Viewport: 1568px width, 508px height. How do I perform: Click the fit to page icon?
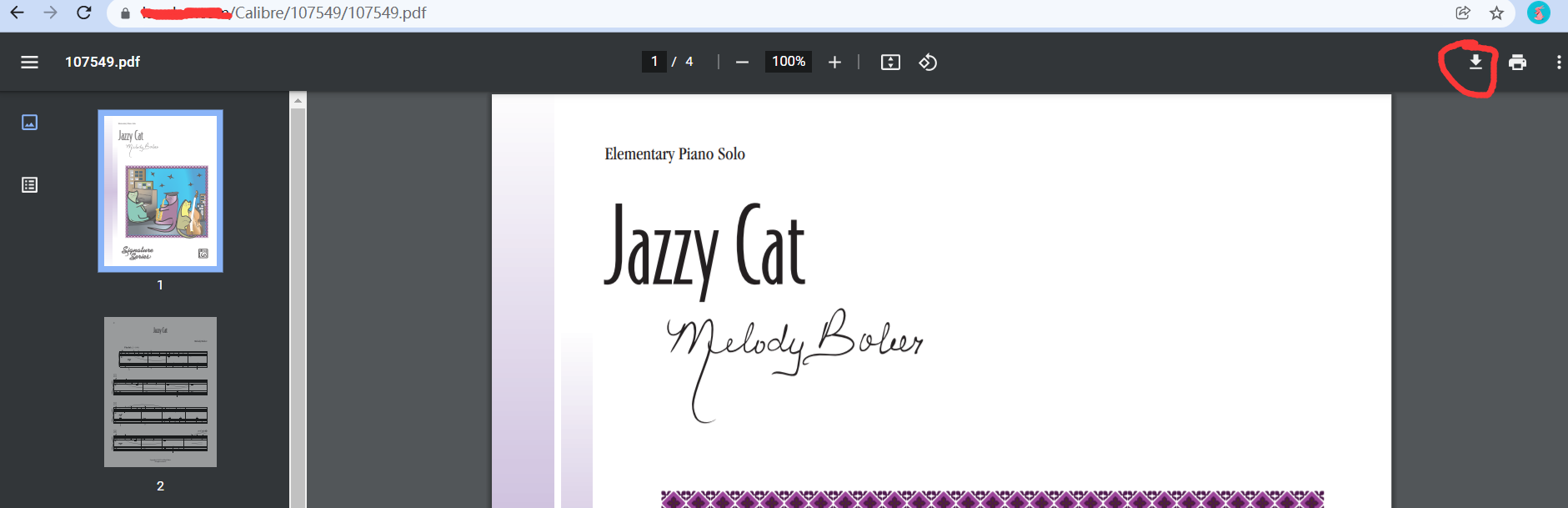890,62
